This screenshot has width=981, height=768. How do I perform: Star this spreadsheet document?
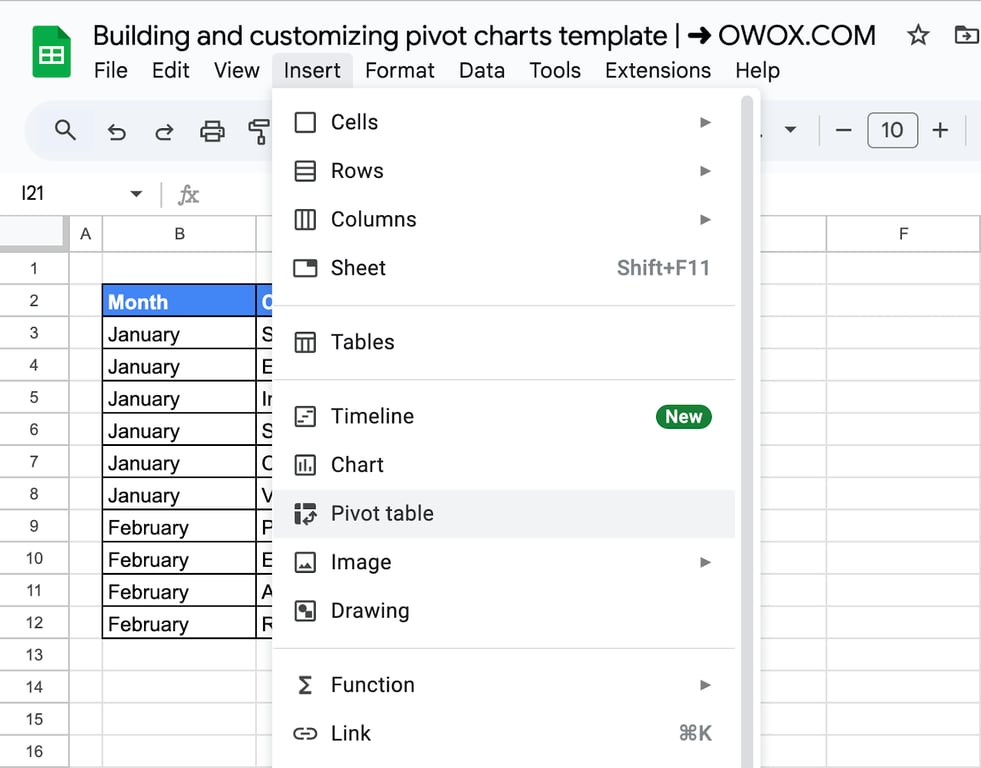pos(918,35)
